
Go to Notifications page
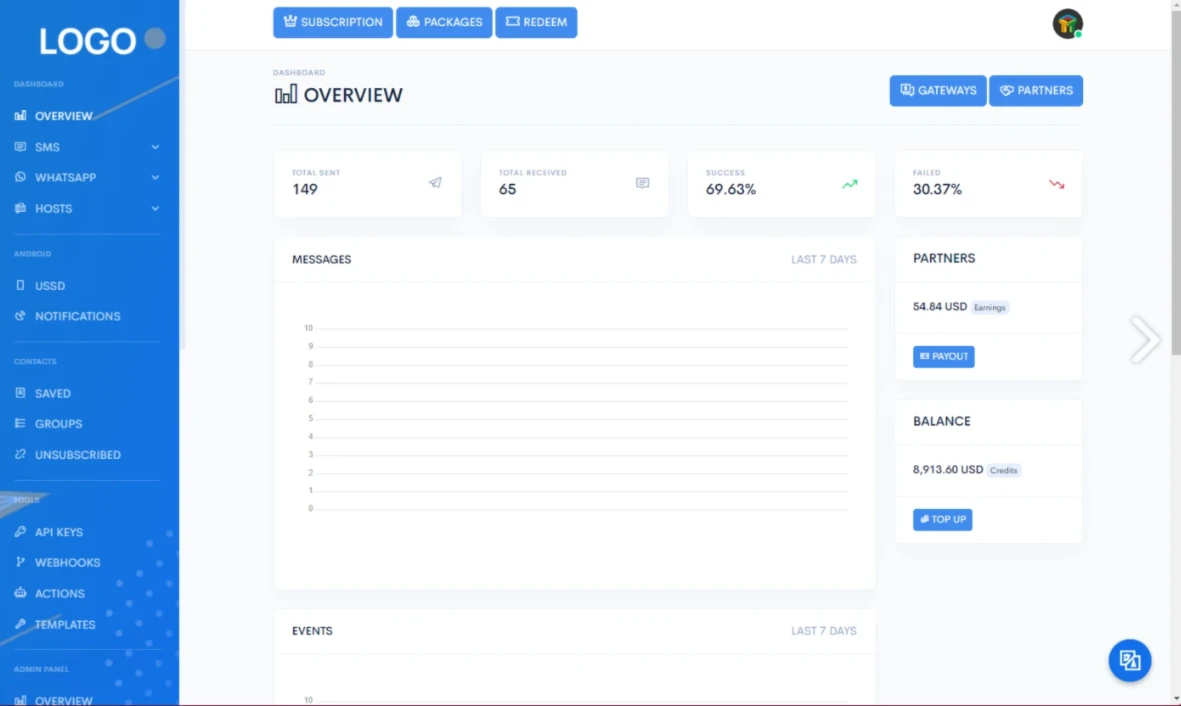78,316
